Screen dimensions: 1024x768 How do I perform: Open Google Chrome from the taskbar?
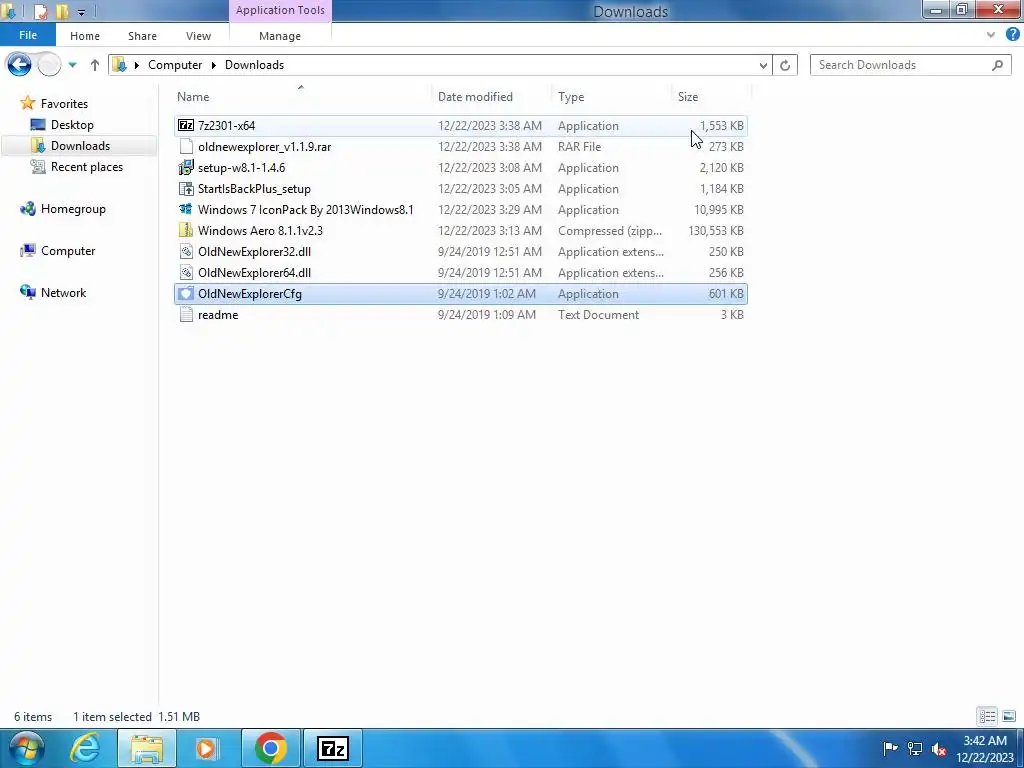coord(271,748)
